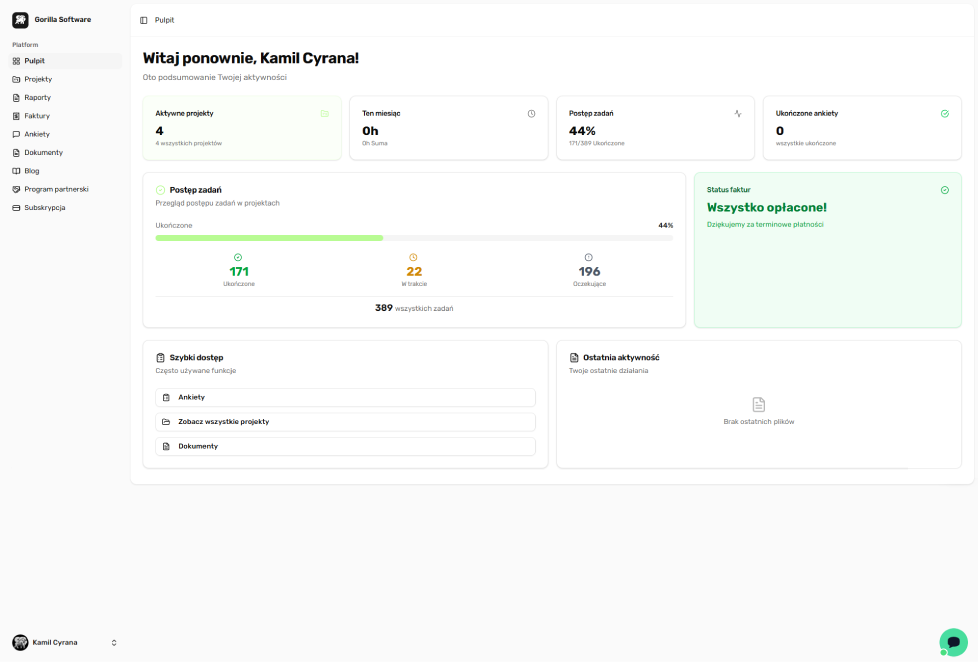Viewport: 978px width, 662px height.
Task: Click the orange clock above 22 W trakcie
Action: coord(414,257)
